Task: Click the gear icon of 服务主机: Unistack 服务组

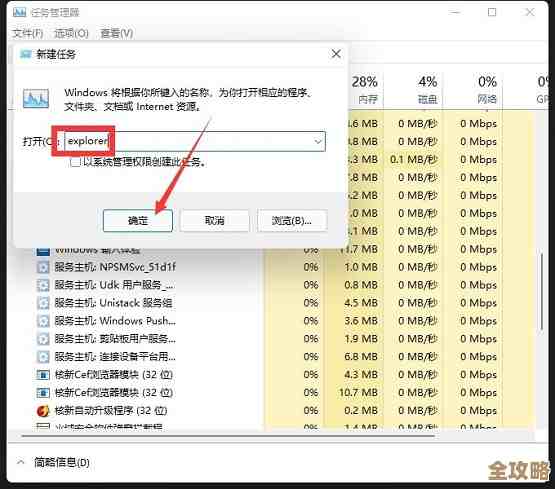Action: pos(43,303)
